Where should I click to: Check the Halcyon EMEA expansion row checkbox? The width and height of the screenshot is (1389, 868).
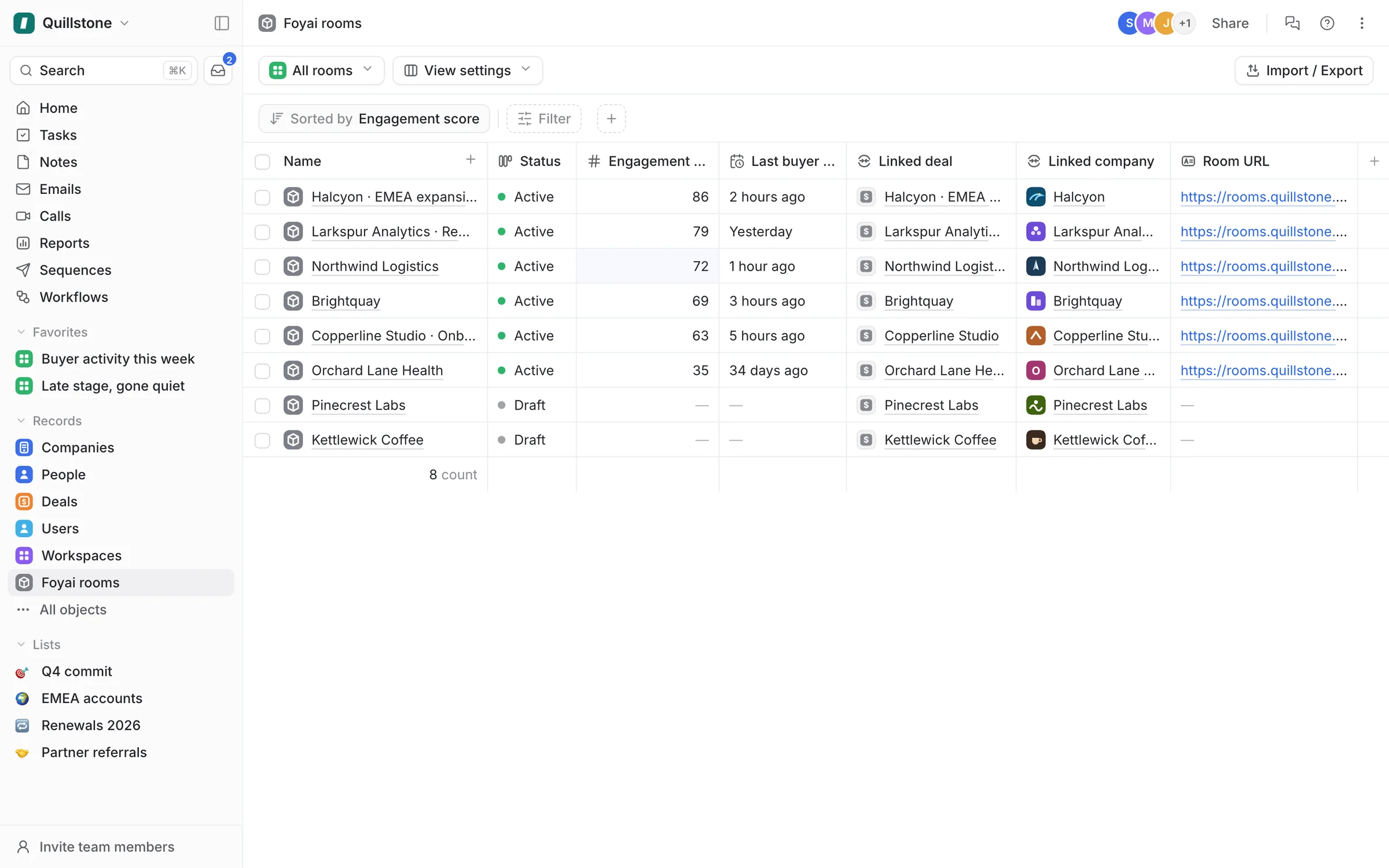[x=262, y=197]
